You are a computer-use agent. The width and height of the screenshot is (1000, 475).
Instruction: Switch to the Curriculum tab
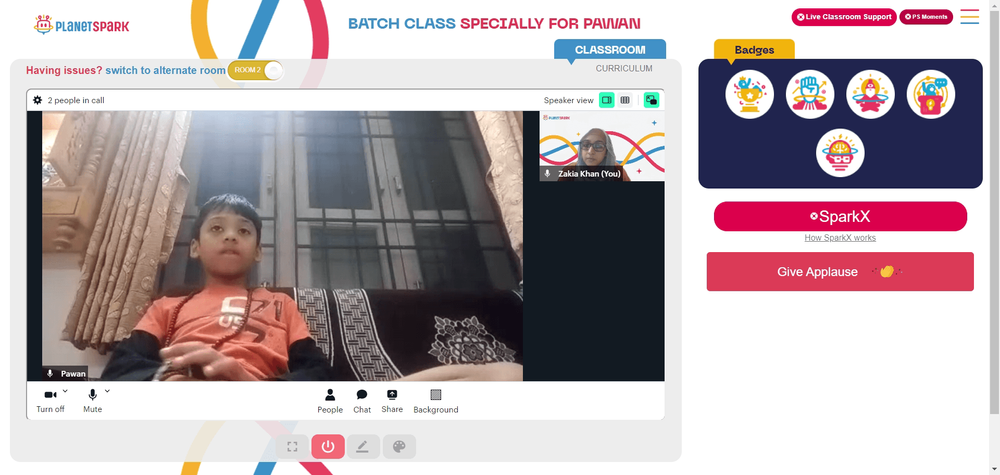pos(624,68)
